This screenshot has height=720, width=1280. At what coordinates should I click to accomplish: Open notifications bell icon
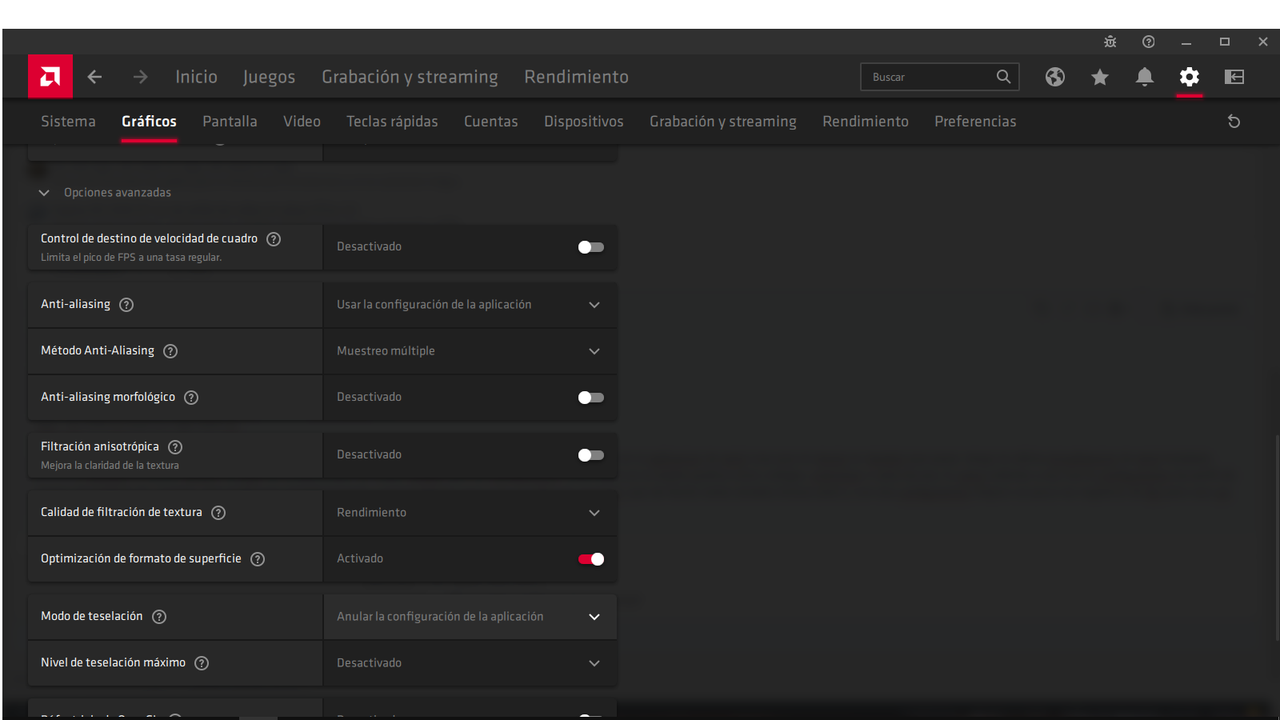tap(1145, 77)
